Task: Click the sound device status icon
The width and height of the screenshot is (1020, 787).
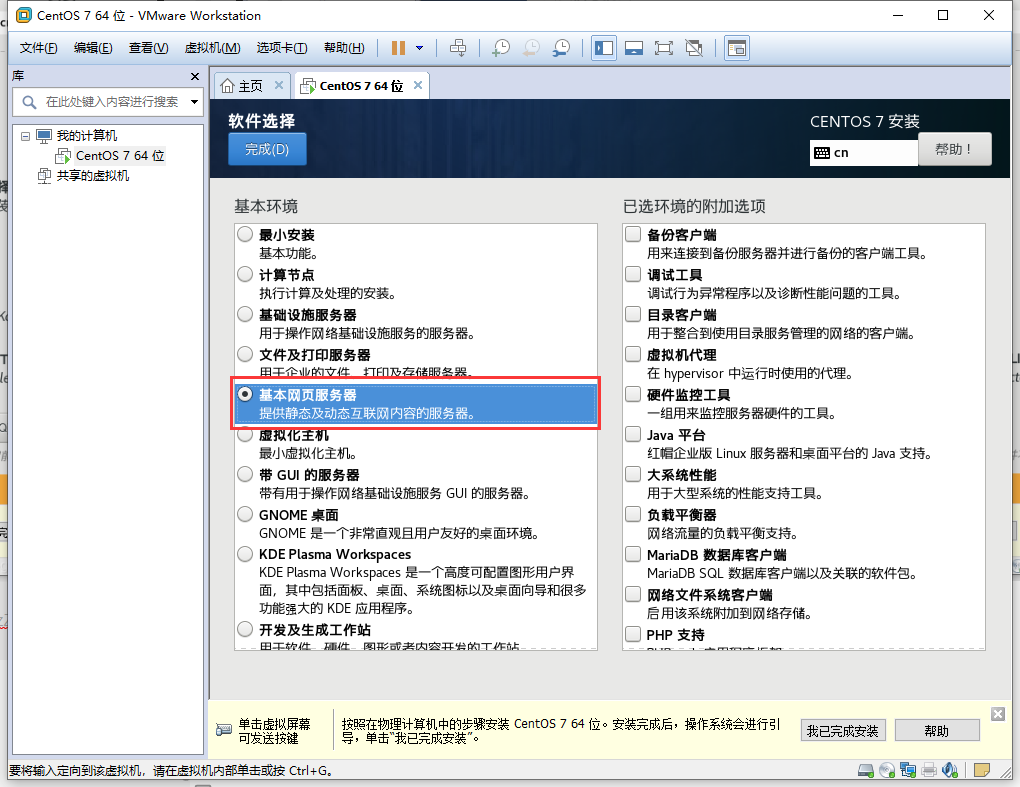Action: (x=949, y=770)
